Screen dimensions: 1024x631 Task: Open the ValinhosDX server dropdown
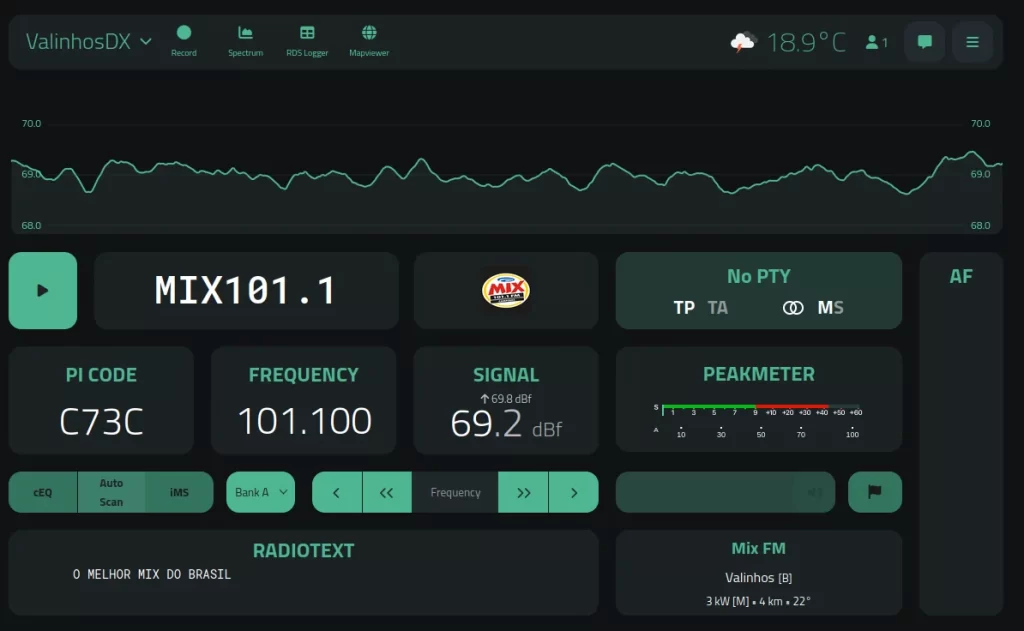tap(89, 42)
